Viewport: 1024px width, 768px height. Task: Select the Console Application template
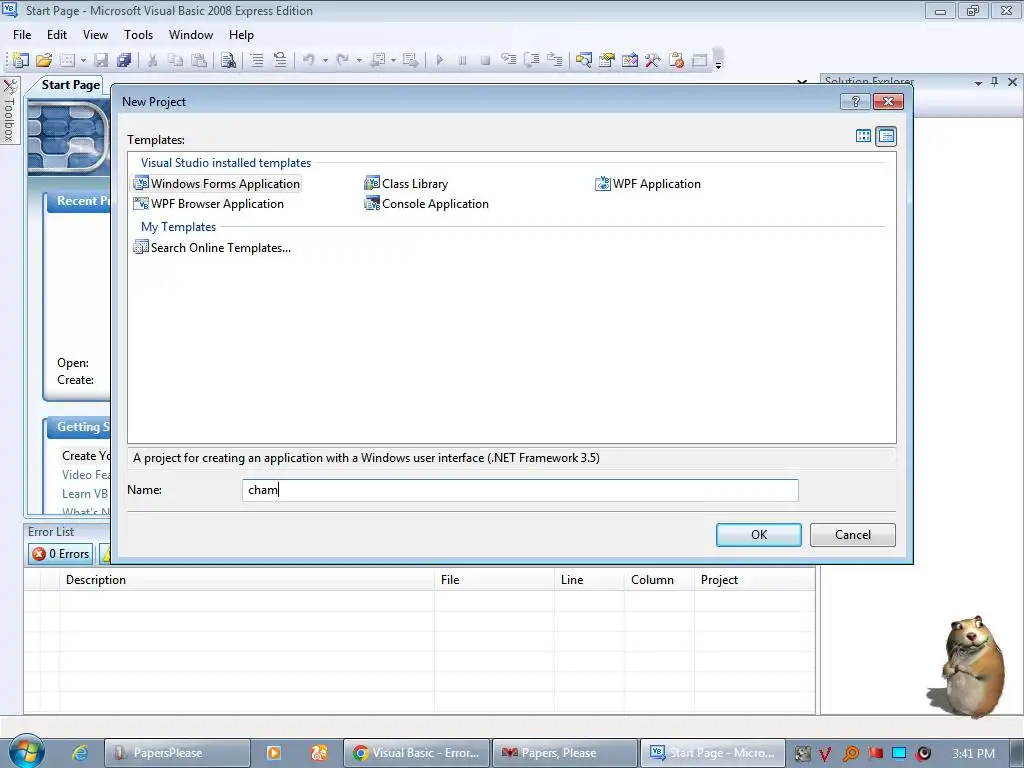(x=426, y=204)
